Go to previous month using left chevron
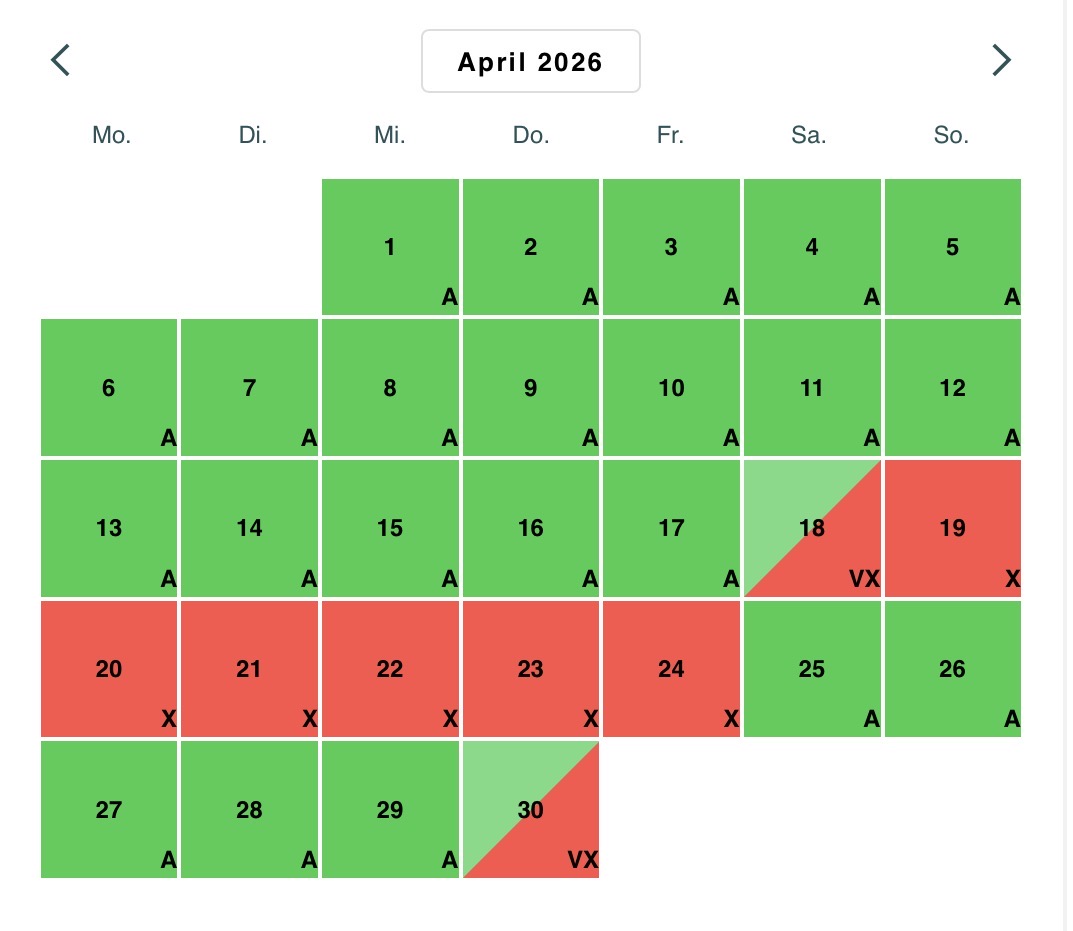Screen dimensions: 1073x931 61,61
